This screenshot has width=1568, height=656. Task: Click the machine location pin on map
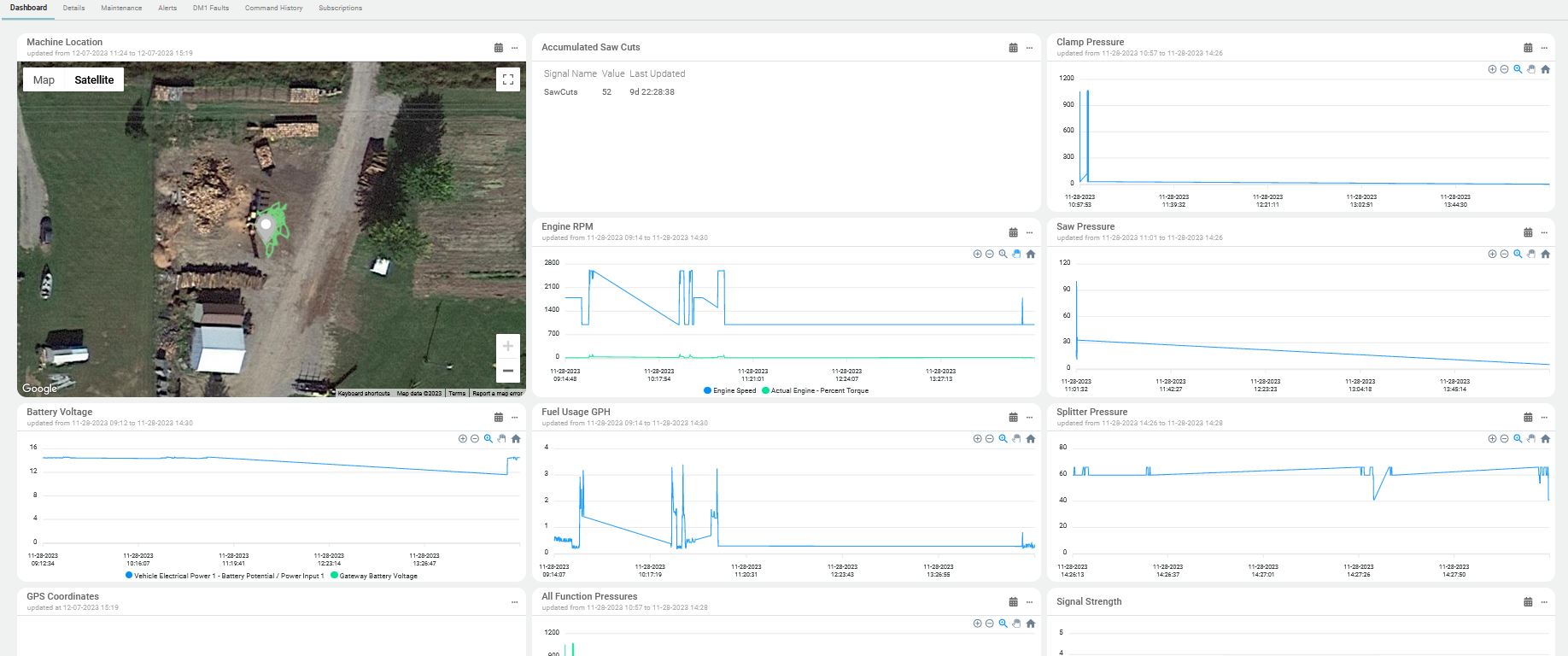point(266,226)
